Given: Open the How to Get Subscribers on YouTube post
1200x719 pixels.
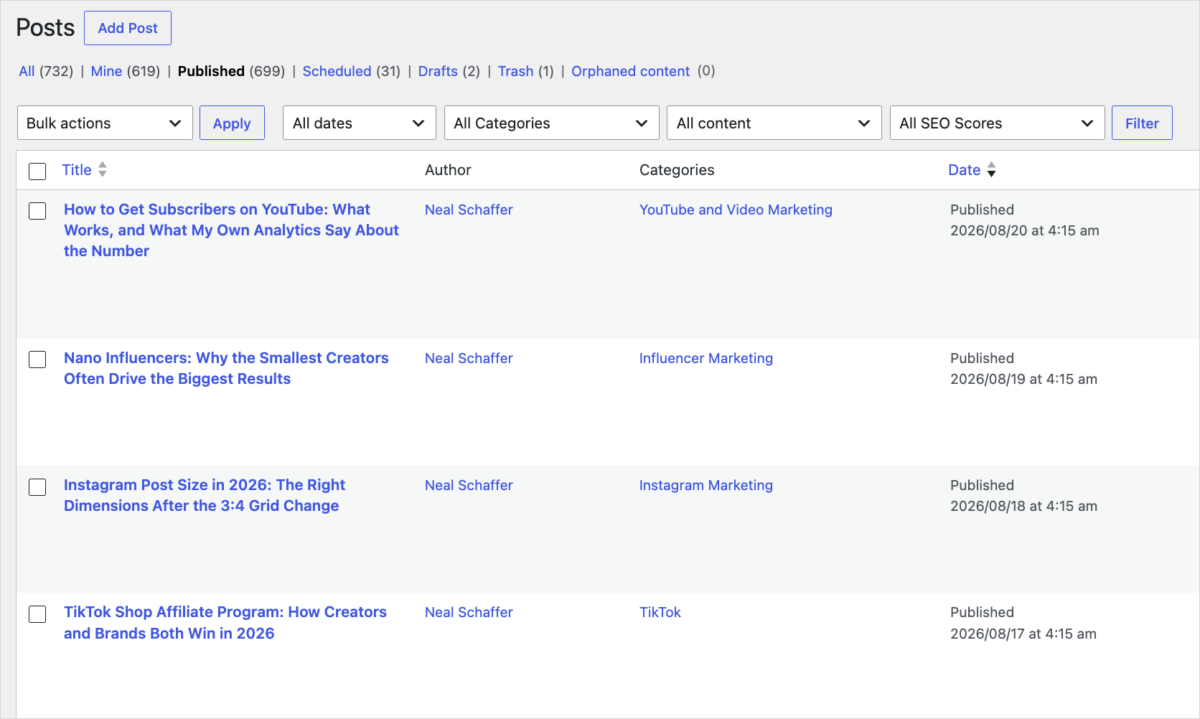Looking at the screenshot, I should (x=231, y=230).
